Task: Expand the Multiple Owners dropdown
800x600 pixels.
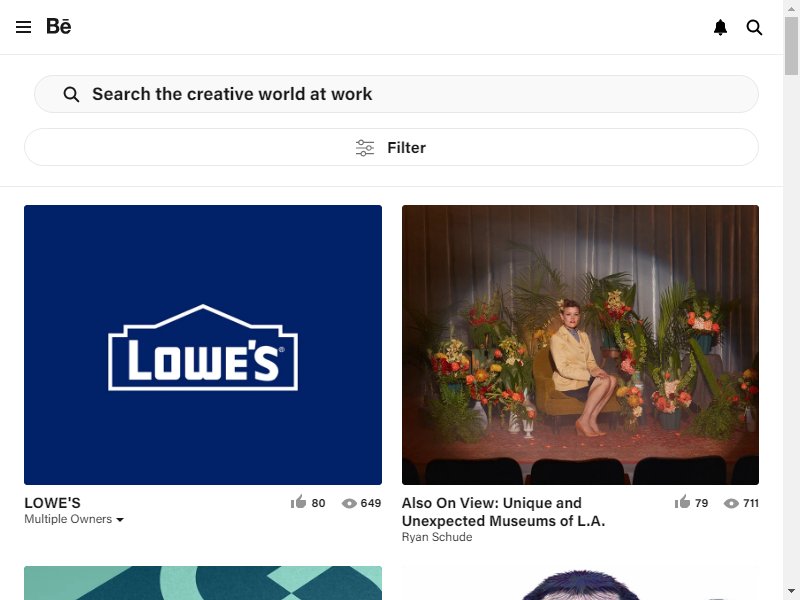Action: point(74,519)
